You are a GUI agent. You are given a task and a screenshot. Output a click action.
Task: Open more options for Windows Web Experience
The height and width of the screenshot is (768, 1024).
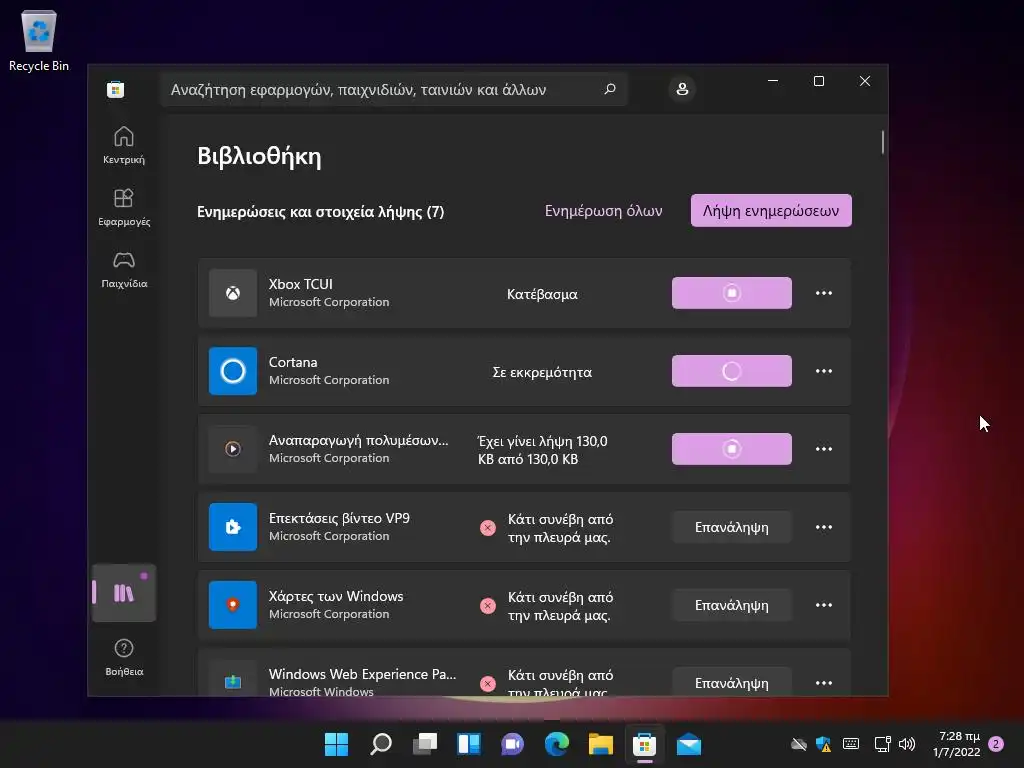pos(824,682)
